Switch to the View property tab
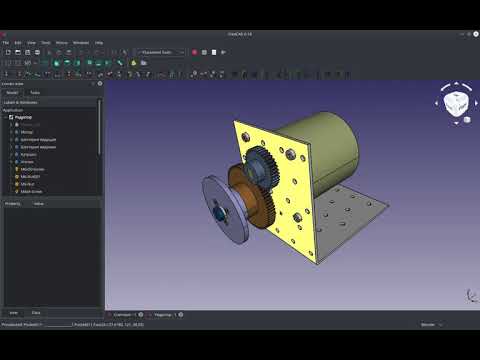 (14, 313)
